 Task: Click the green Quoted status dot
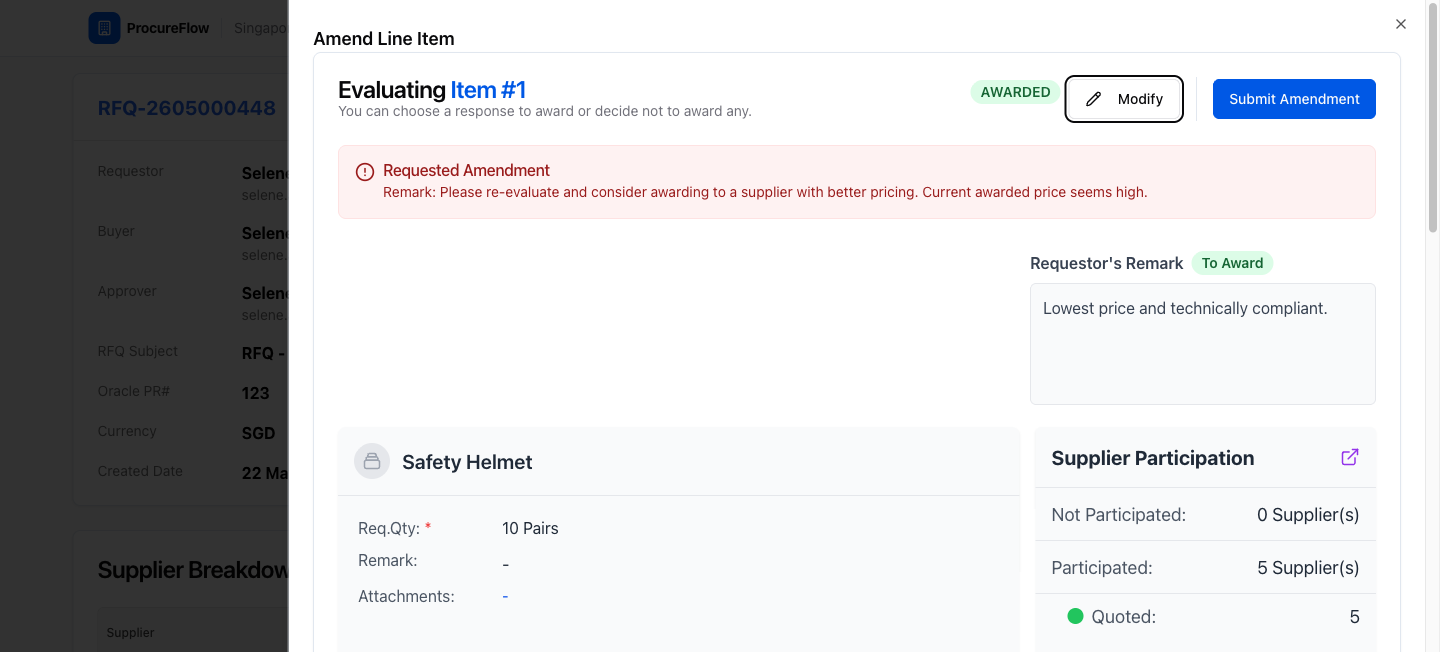pos(1076,616)
